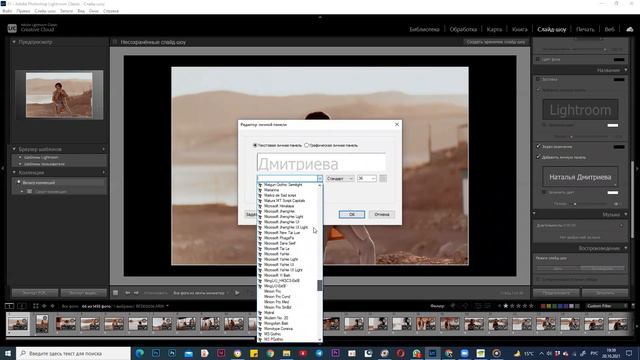Image resolution: width=640 pixels, height=360 pixels.
Task: Switch to the Печать module
Action: pyautogui.click(x=585, y=29)
